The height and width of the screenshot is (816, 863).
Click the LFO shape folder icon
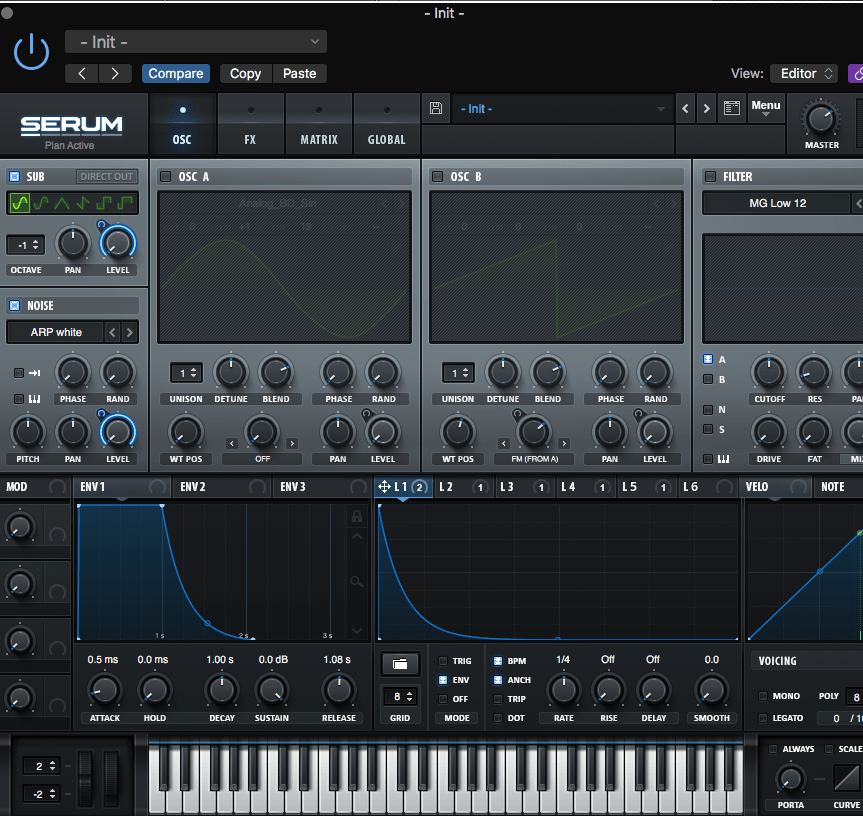[400, 664]
